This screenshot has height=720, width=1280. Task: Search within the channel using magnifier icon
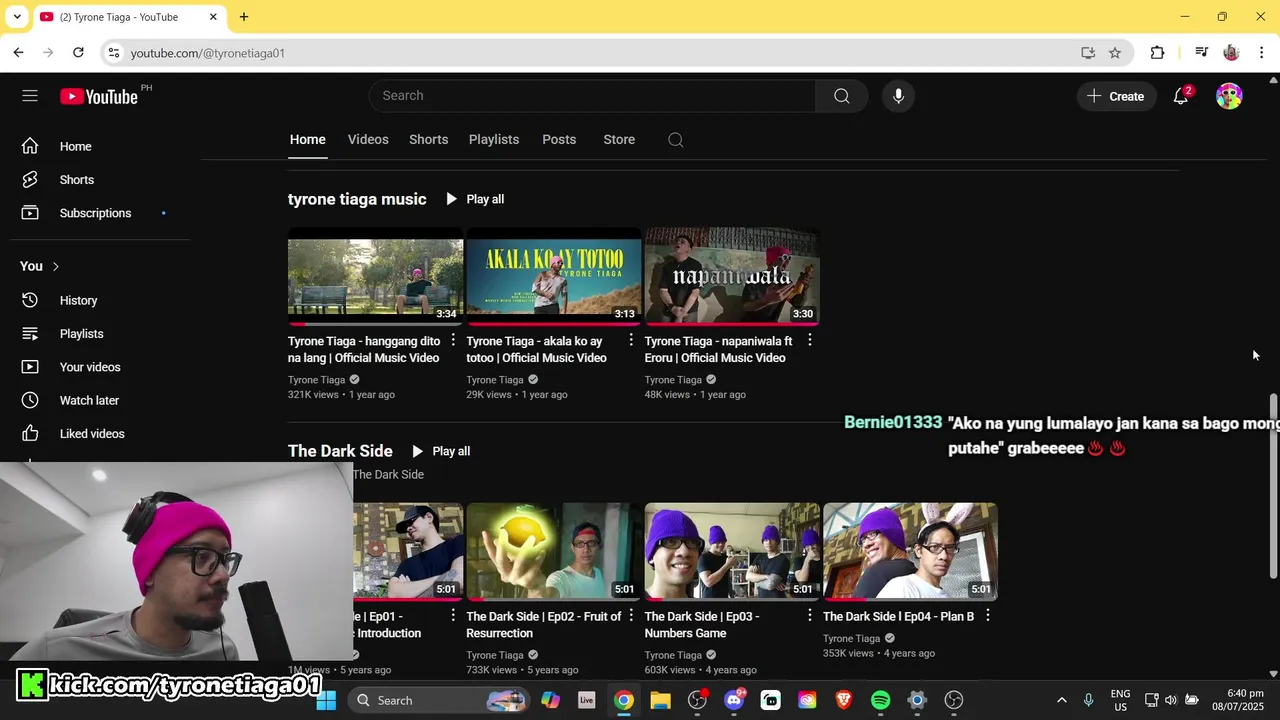[676, 140]
